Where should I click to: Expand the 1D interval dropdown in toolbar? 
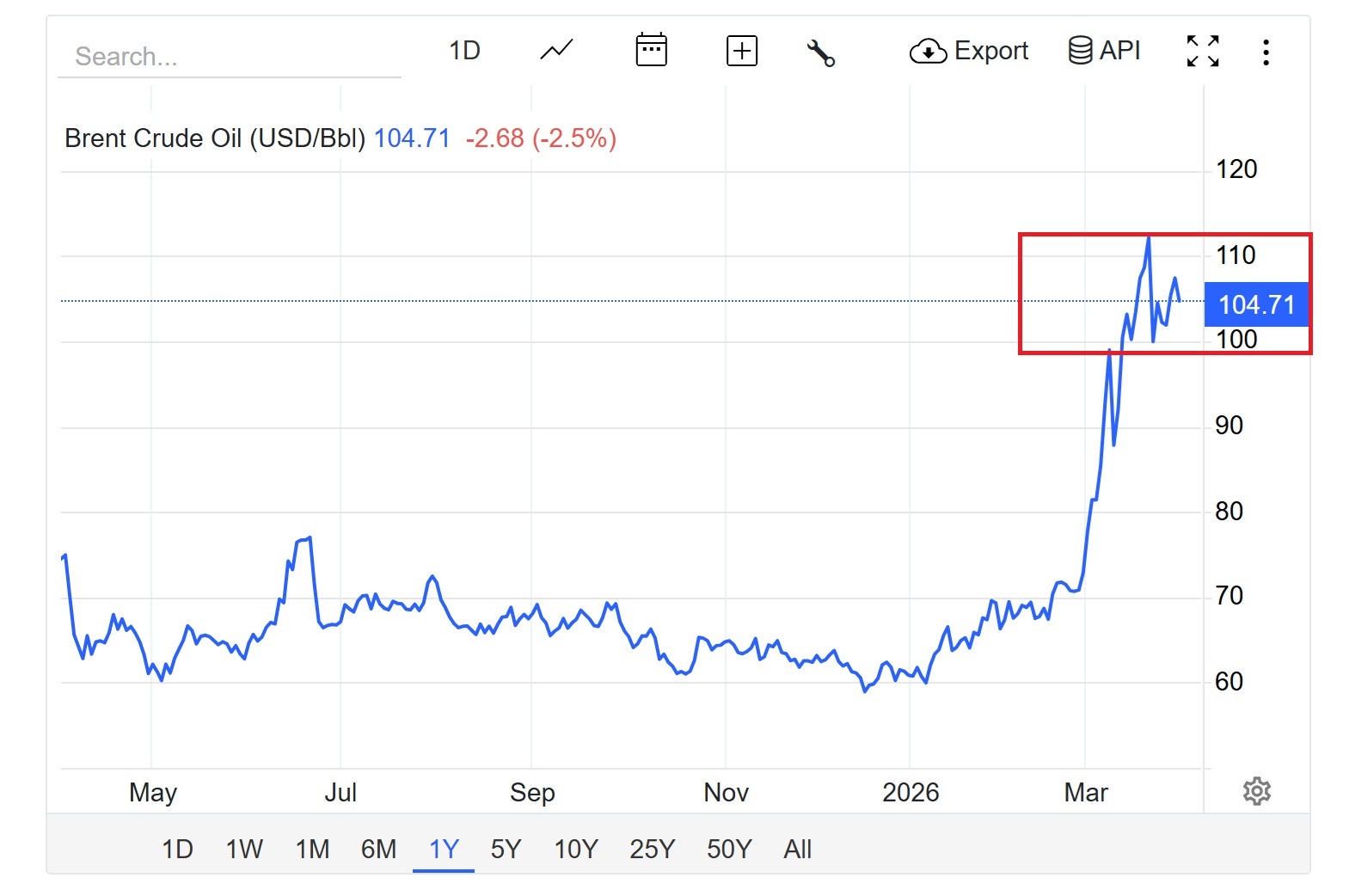point(464,51)
